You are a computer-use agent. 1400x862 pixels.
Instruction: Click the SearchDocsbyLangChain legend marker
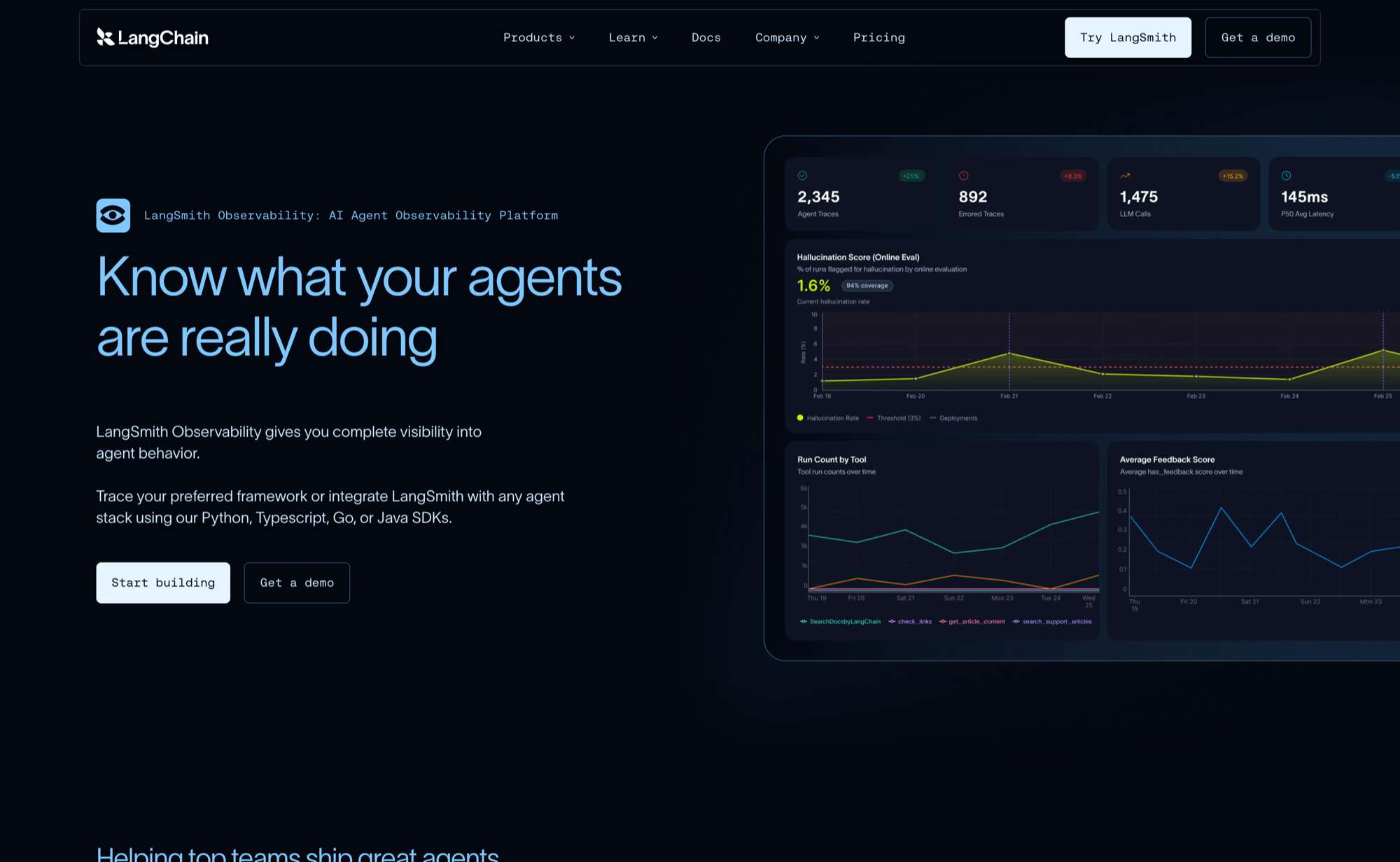[x=804, y=622]
